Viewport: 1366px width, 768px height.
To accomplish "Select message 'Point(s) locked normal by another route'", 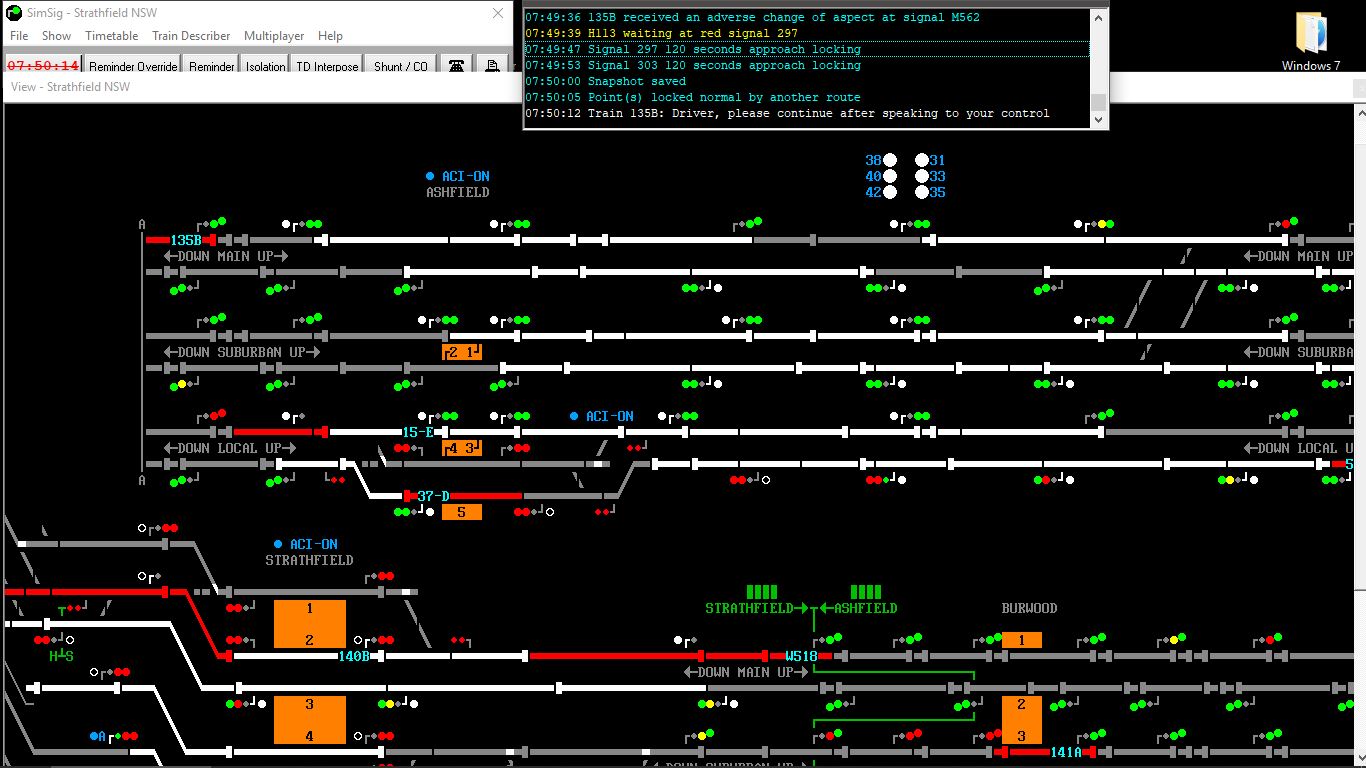I will (806, 97).
